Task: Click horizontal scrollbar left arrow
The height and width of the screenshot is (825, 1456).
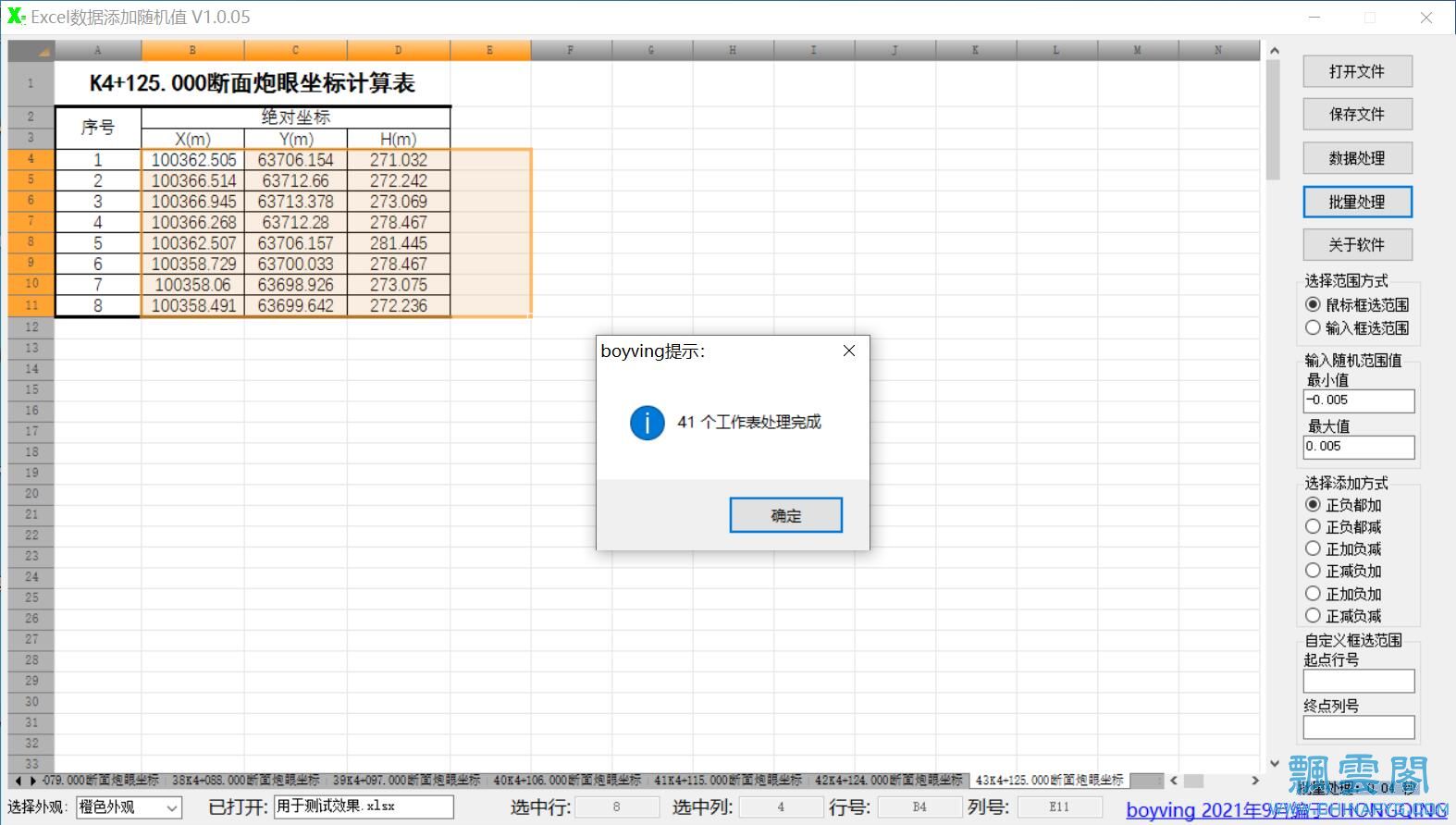Action: pos(1174,781)
